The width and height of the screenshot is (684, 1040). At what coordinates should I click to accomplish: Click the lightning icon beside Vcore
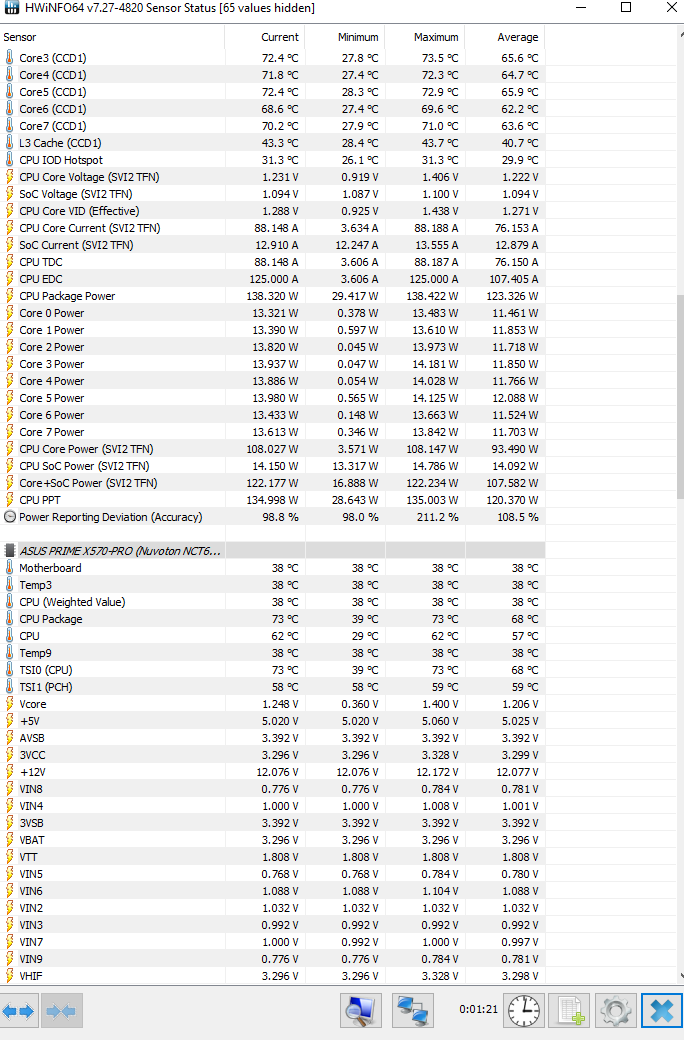click(x=9, y=704)
